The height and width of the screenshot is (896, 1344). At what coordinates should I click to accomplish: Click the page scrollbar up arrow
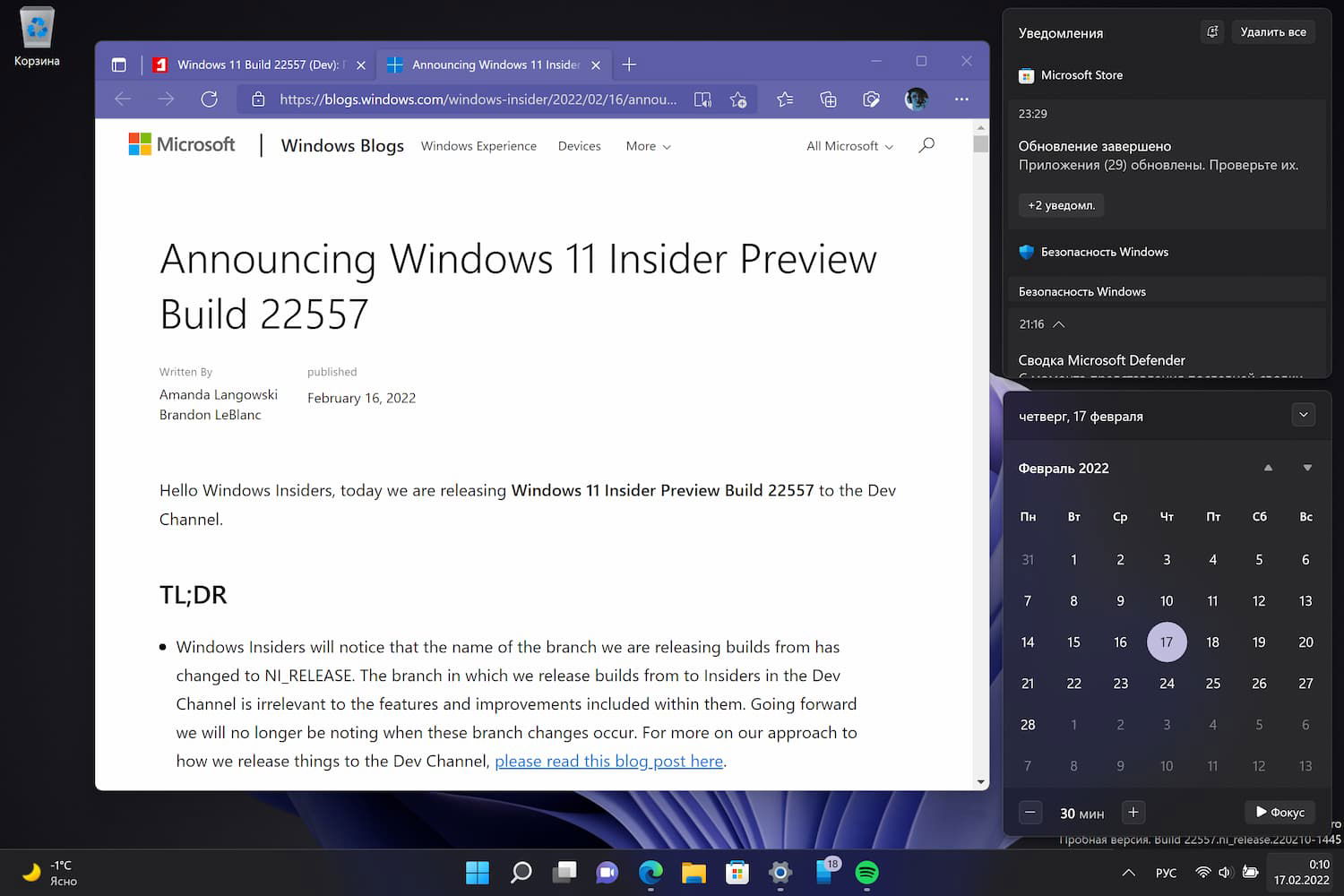pyautogui.click(x=981, y=127)
